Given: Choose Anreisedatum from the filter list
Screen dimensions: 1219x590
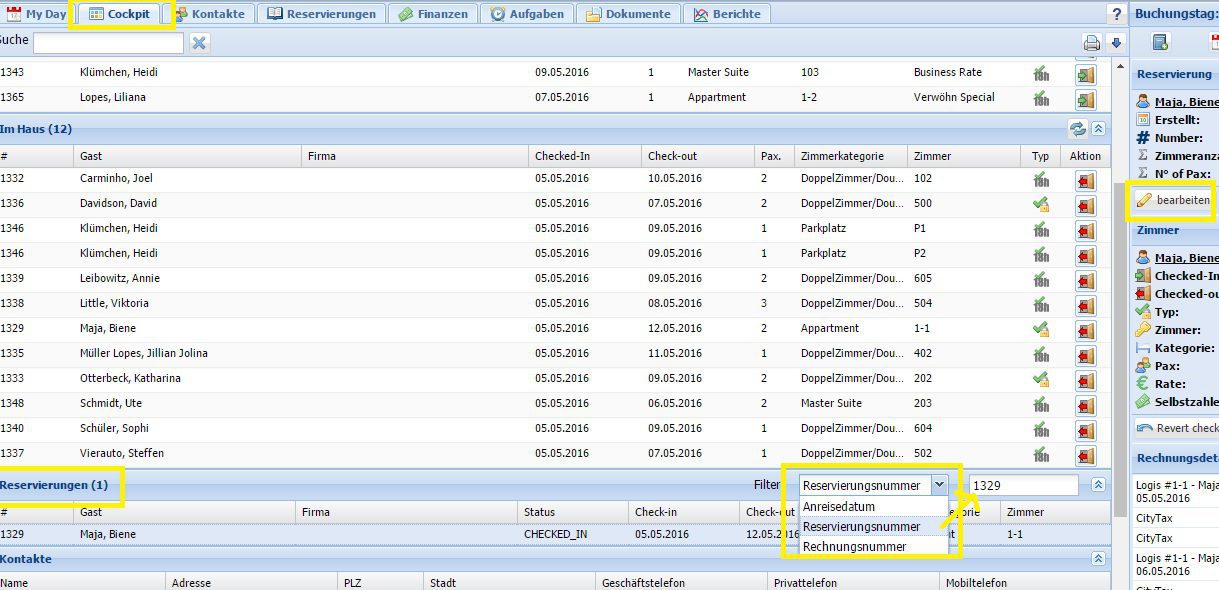Looking at the screenshot, I should coord(839,507).
